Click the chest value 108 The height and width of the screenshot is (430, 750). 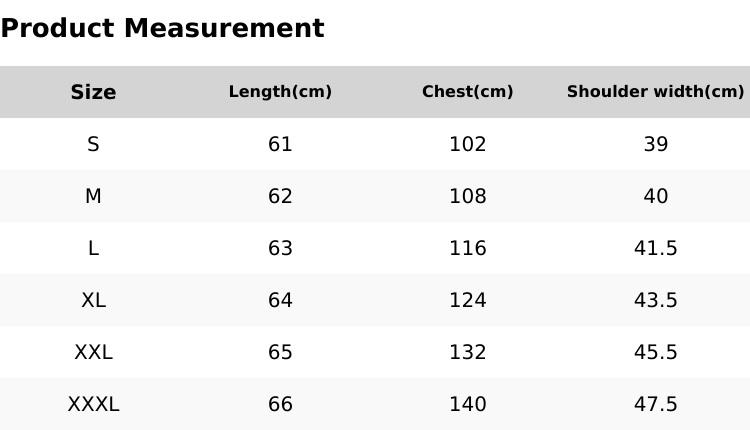coord(467,196)
